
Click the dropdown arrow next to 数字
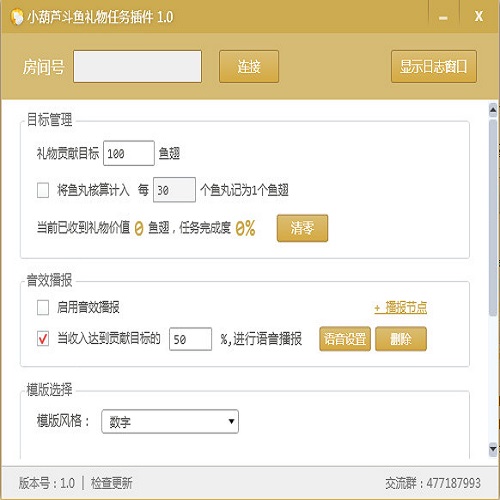(231, 421)
